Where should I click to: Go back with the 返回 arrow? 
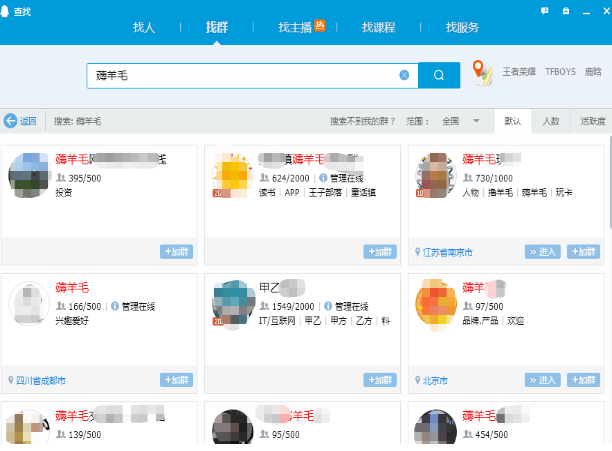pyautogui.click(x=20, y=121)
